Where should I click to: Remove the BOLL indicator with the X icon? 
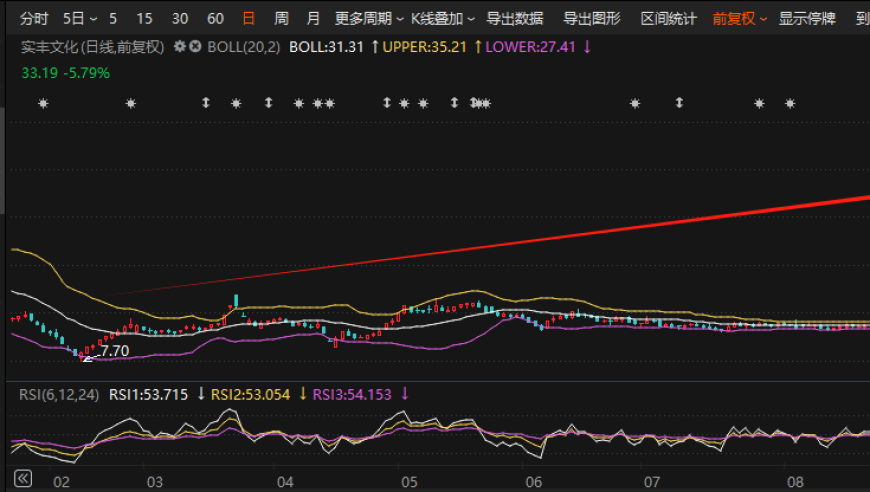click(x=195, y=47)
